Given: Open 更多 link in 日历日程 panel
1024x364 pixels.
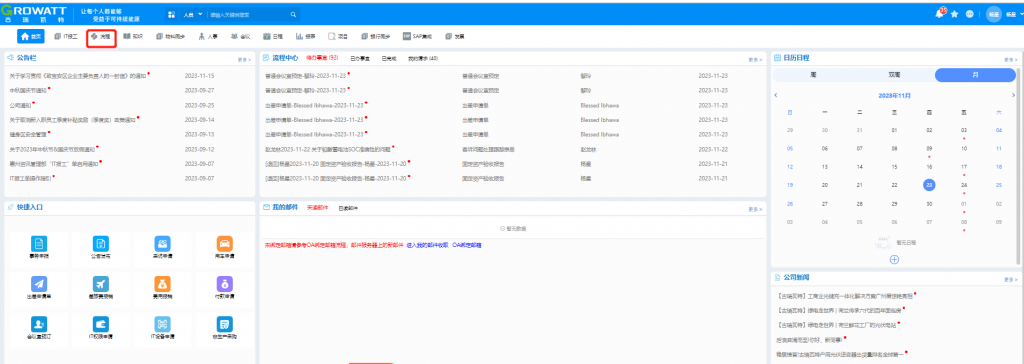Looking at the screenshot, I should 1010,59.
